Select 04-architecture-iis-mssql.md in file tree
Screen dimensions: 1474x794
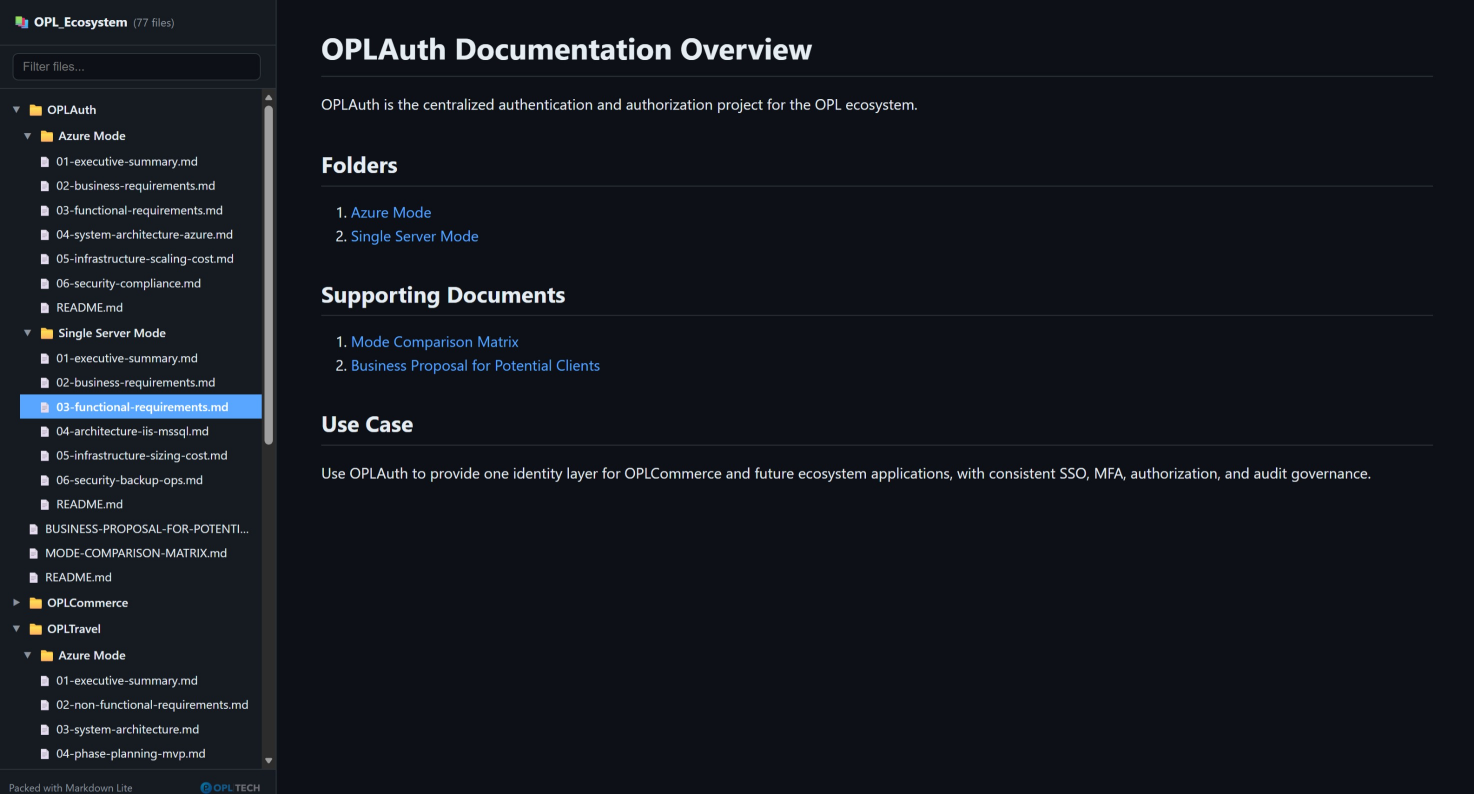point(132,431)
